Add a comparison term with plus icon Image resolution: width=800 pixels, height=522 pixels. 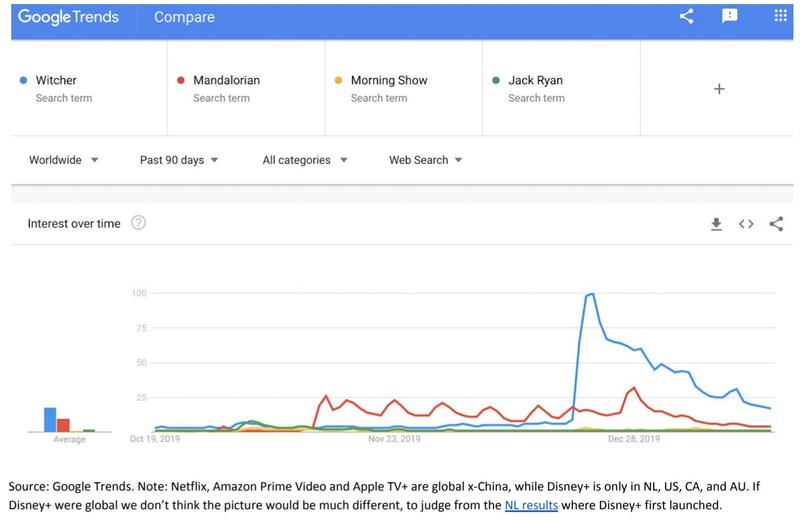(718, 89)
